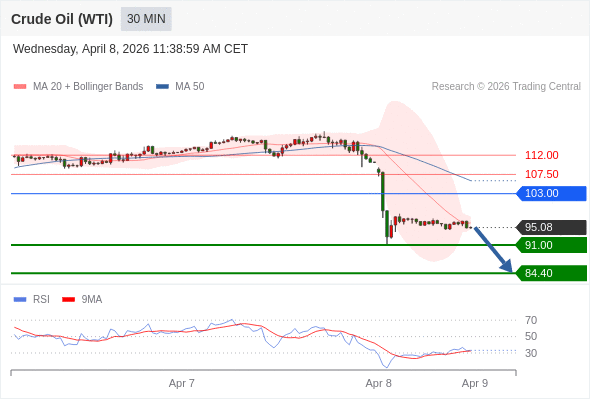Screen dimensions: 590x400
Task: Toggle the RSI legend entry
Action: [x=32, y=300]
